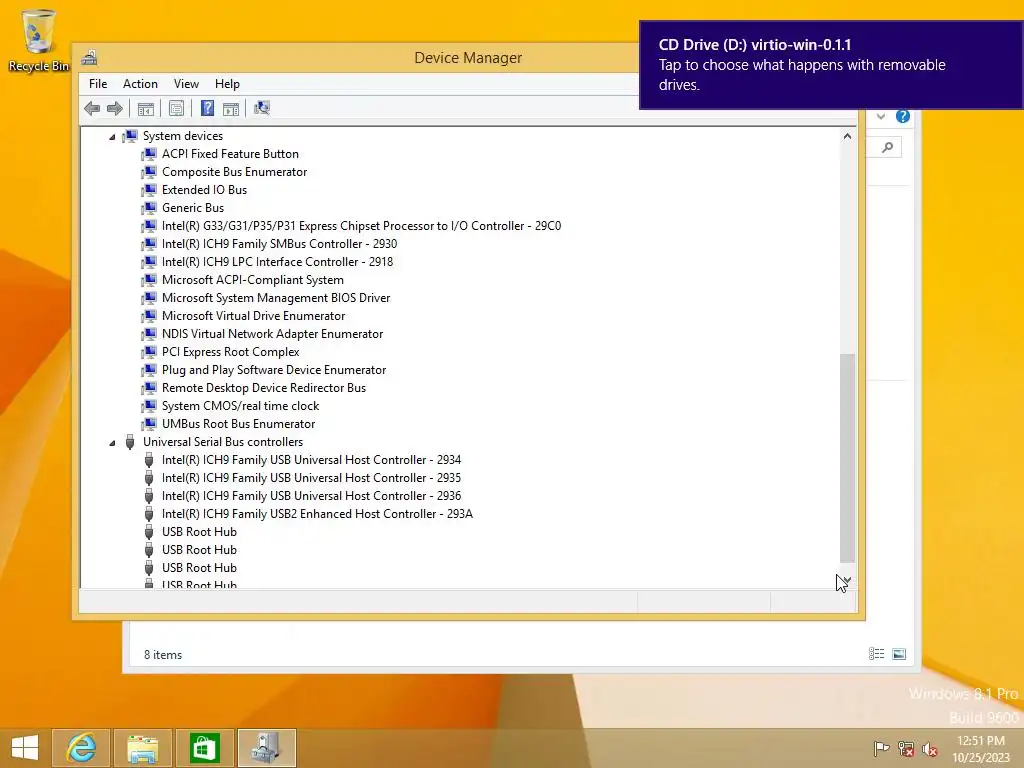Open Properties from the toolbar icon

click(x=176, y=108)
